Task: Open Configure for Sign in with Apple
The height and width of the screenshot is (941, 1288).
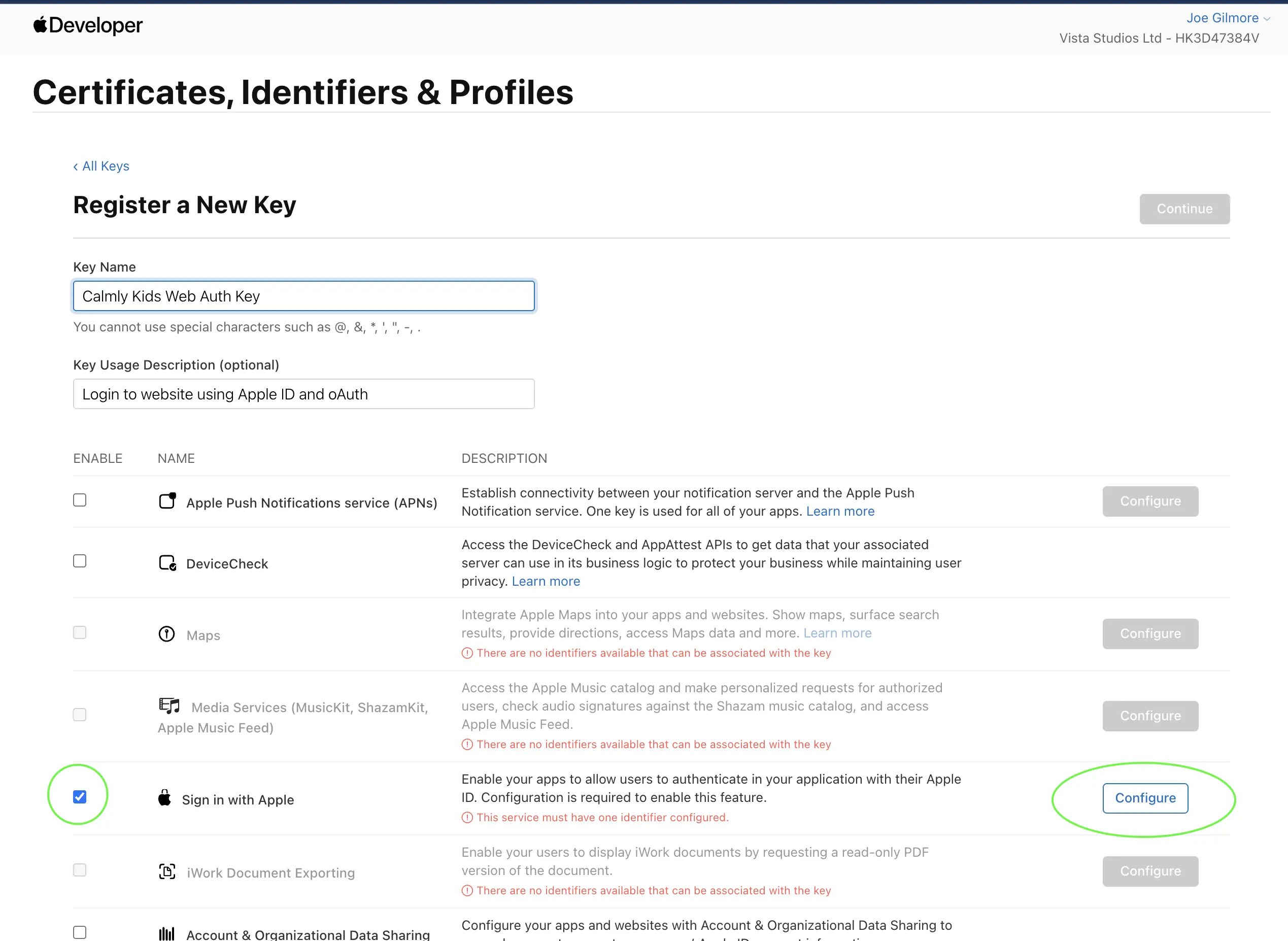Action: pyautogui.click(x=1145, y=798)
